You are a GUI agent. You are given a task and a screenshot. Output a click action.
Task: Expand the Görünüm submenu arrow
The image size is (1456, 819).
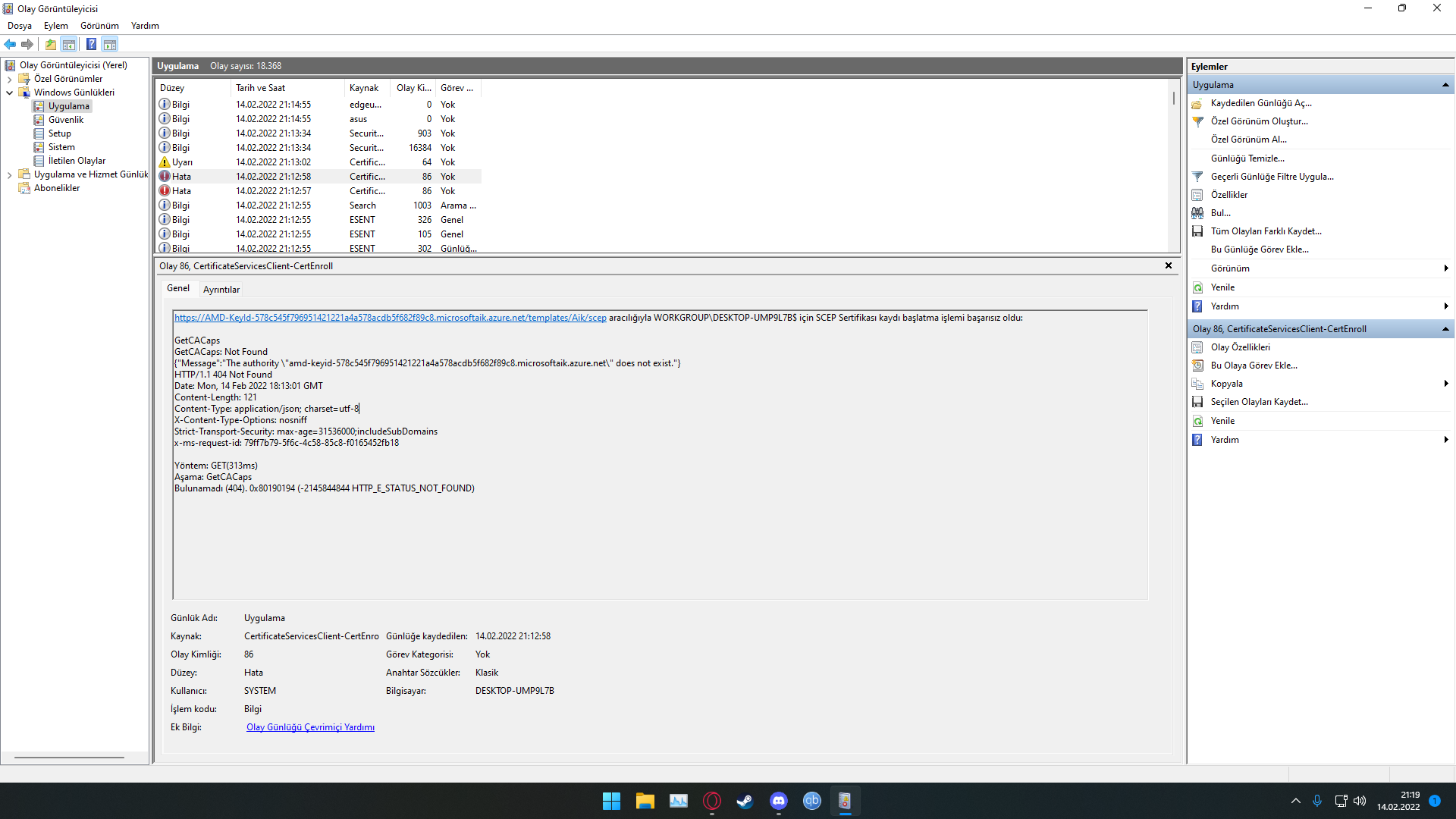pos(1445,268)
